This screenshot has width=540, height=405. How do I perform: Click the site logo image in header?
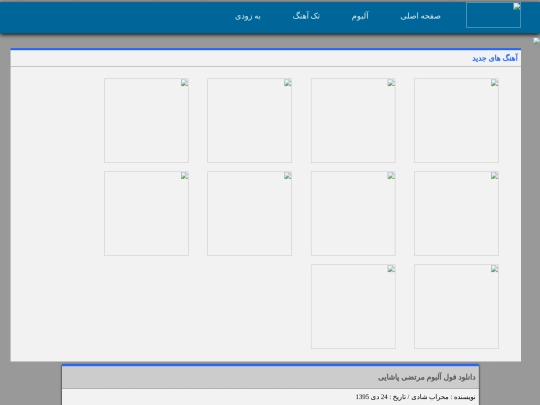coord(493,15)
